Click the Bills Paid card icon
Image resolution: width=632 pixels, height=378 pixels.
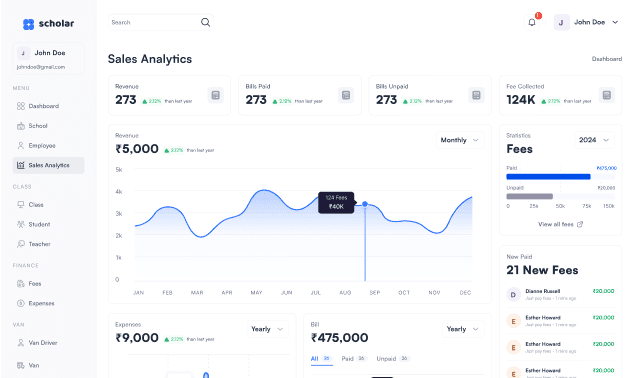pyautogui.click(x=346, y=96)
